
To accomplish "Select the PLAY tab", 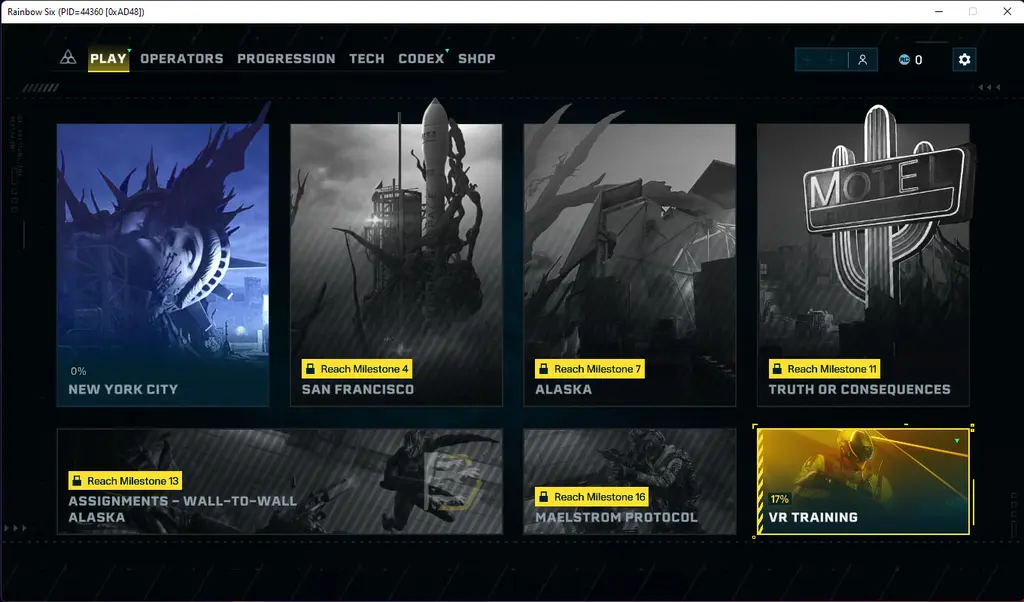I will point(108,59).
